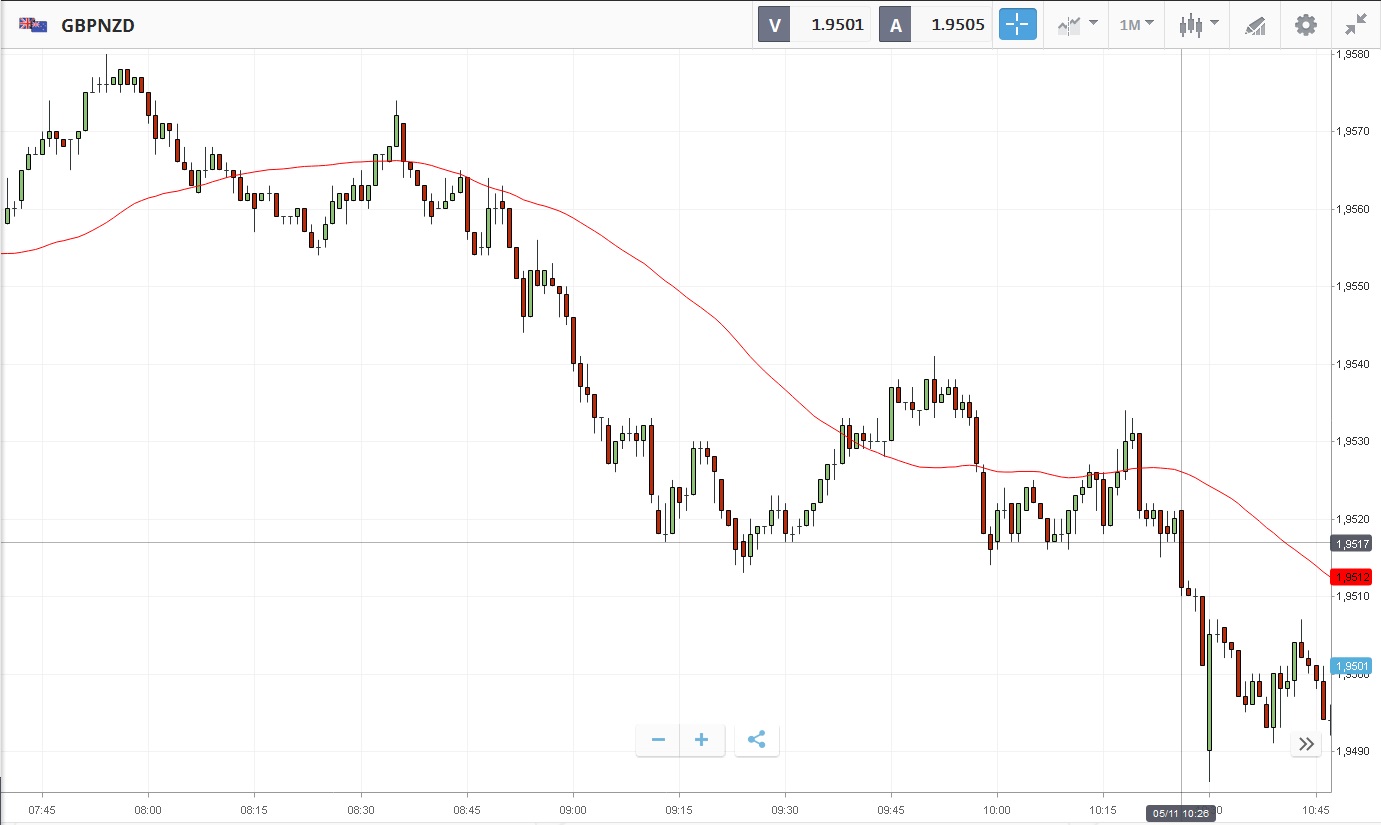This screenshot has height=825, width=1381.
Task: Open the drawing and indicators tool
Action: point(1255,25)
